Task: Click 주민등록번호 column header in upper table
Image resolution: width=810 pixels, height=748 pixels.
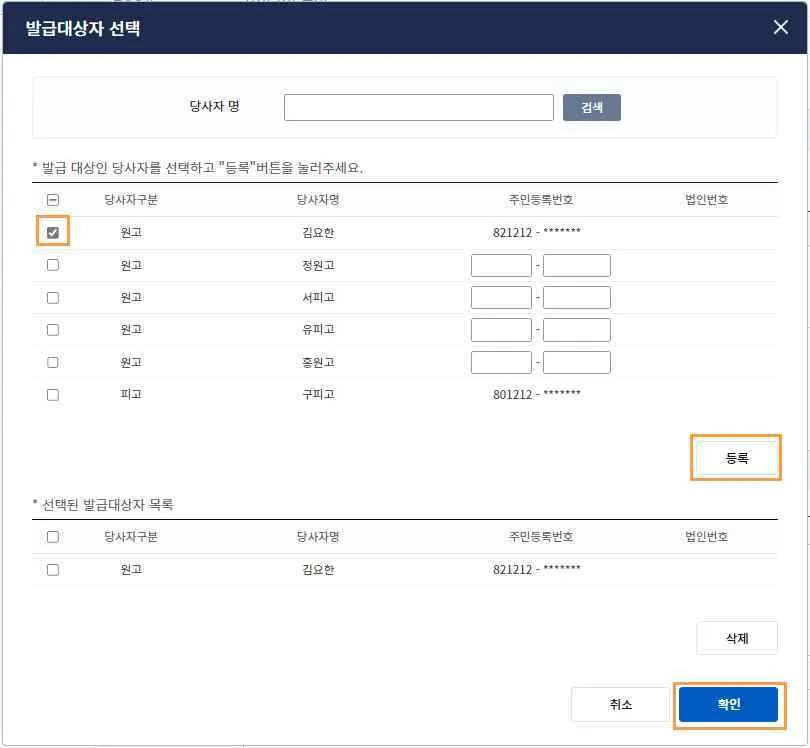Action: [x=541, y=199]
